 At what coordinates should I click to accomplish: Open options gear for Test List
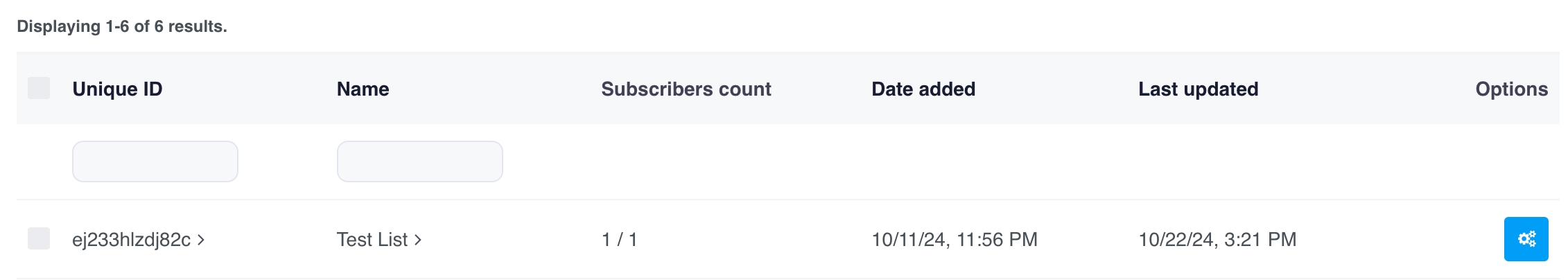tap(1526, 239)
